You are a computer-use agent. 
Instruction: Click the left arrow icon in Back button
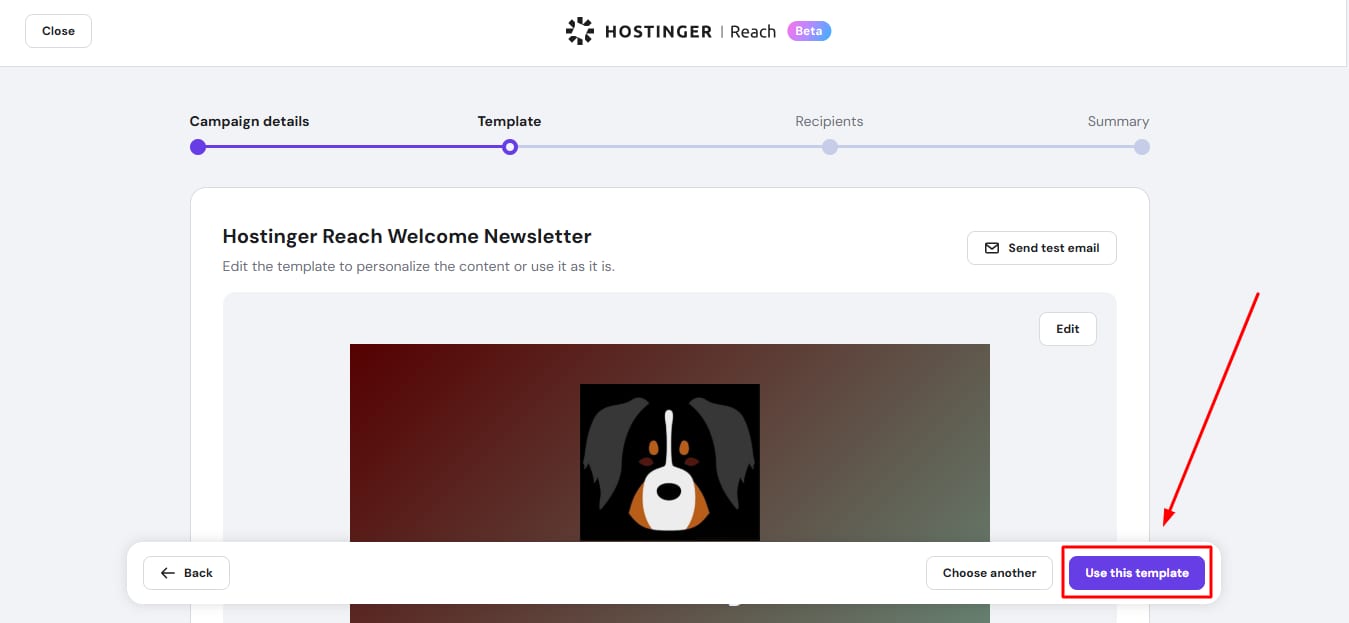[x=168, y=573]
